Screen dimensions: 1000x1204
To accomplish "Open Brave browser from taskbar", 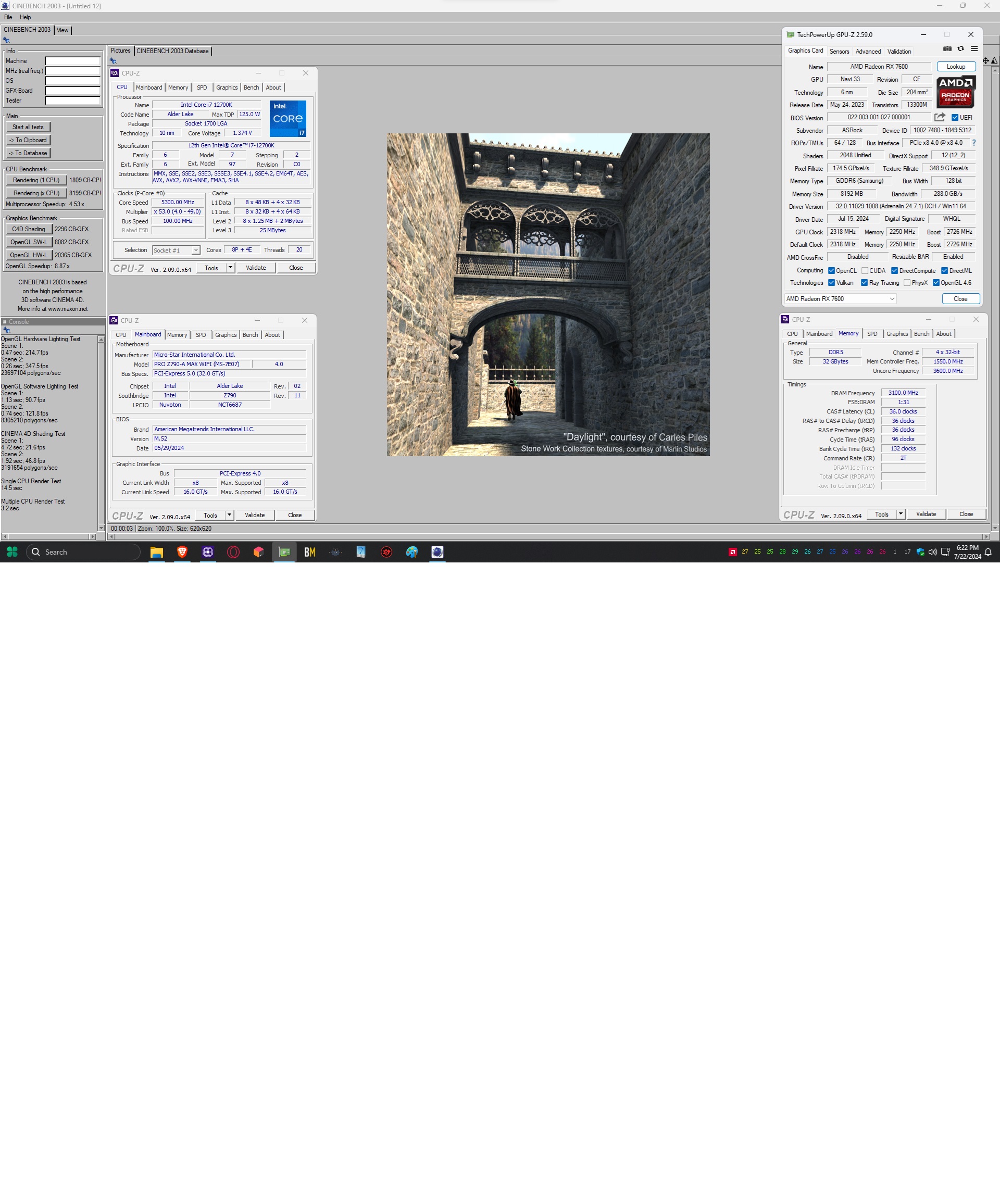I will click(x=182, y=552).
